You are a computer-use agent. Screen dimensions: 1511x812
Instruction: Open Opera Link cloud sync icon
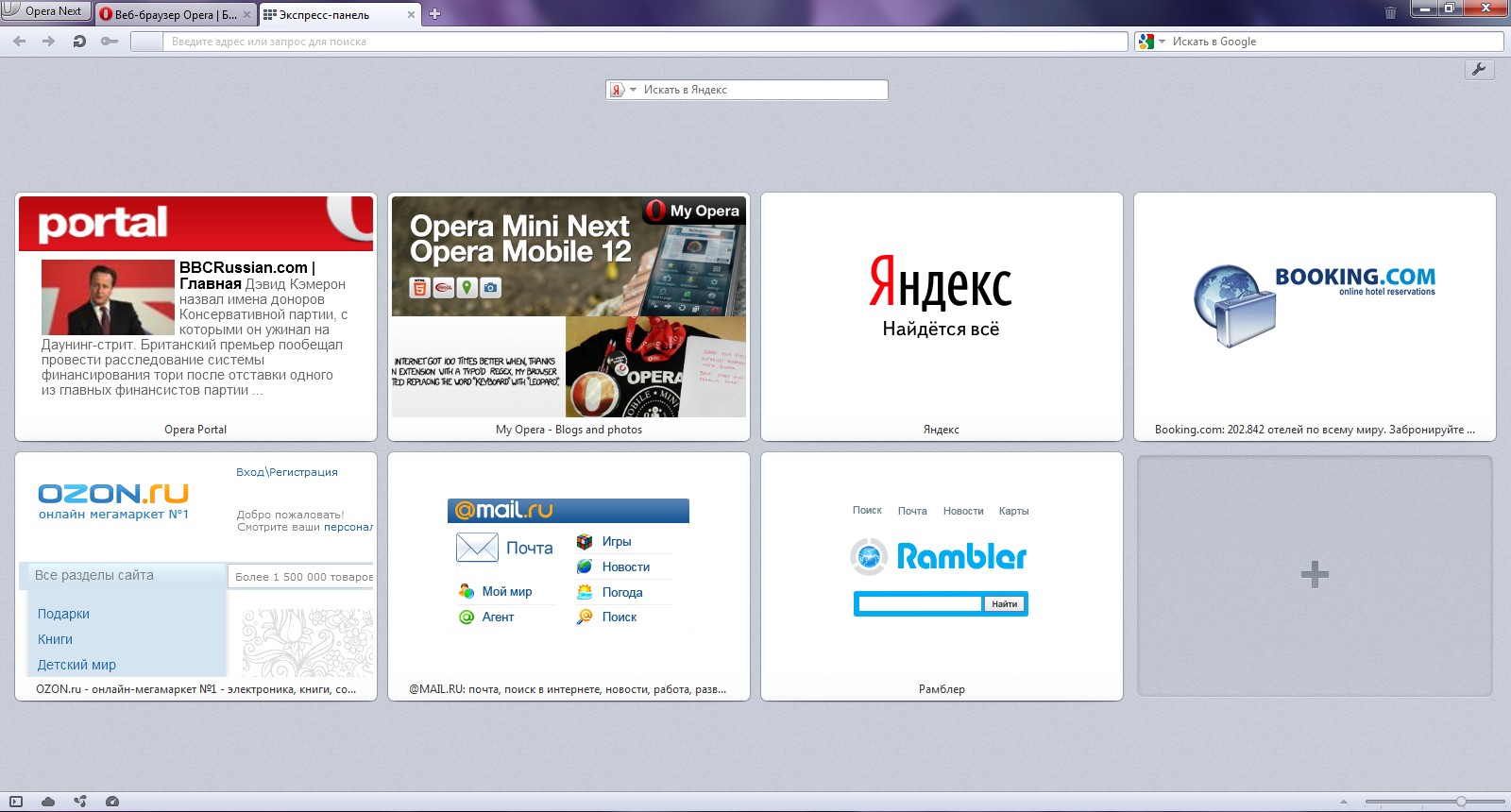(48, 802)
